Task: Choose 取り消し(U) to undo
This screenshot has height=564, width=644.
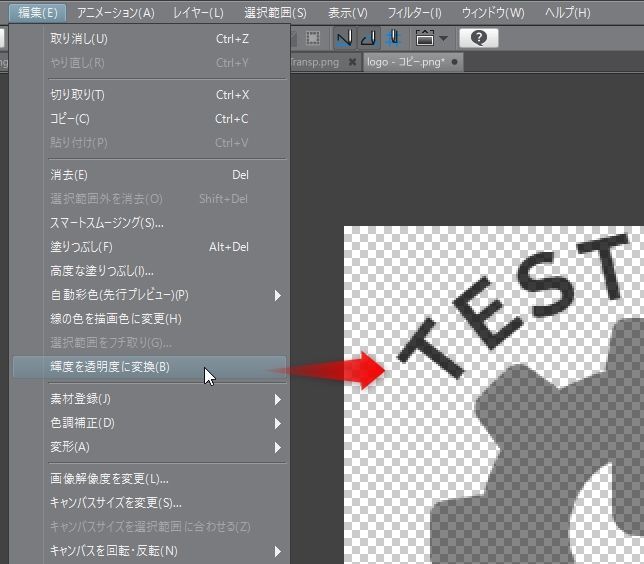Action: 150,39
